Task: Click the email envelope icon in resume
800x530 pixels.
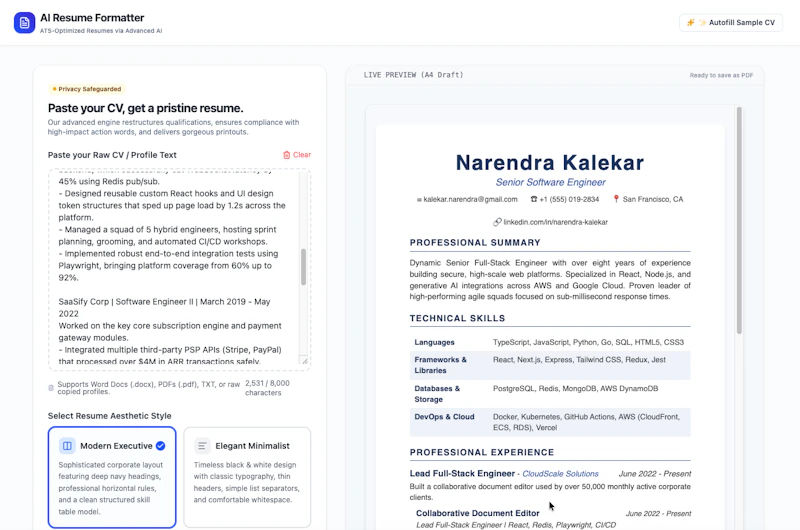Action: click(x=419, y=200)
